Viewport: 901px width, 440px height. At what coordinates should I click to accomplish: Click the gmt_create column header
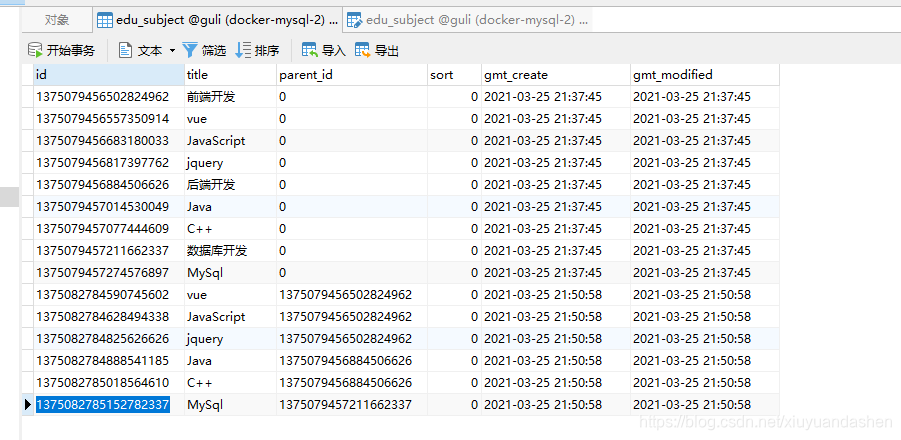click(556, 75)
